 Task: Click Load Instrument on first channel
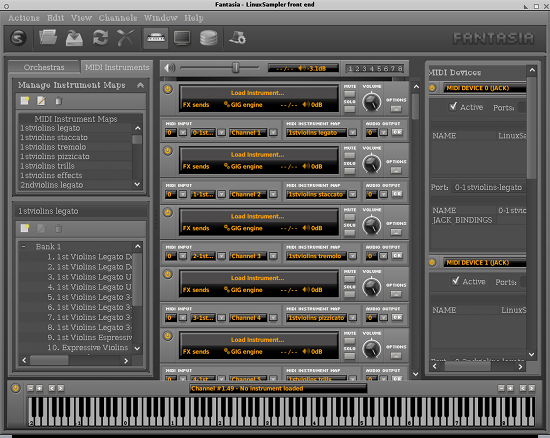click(x=257, y=93)
